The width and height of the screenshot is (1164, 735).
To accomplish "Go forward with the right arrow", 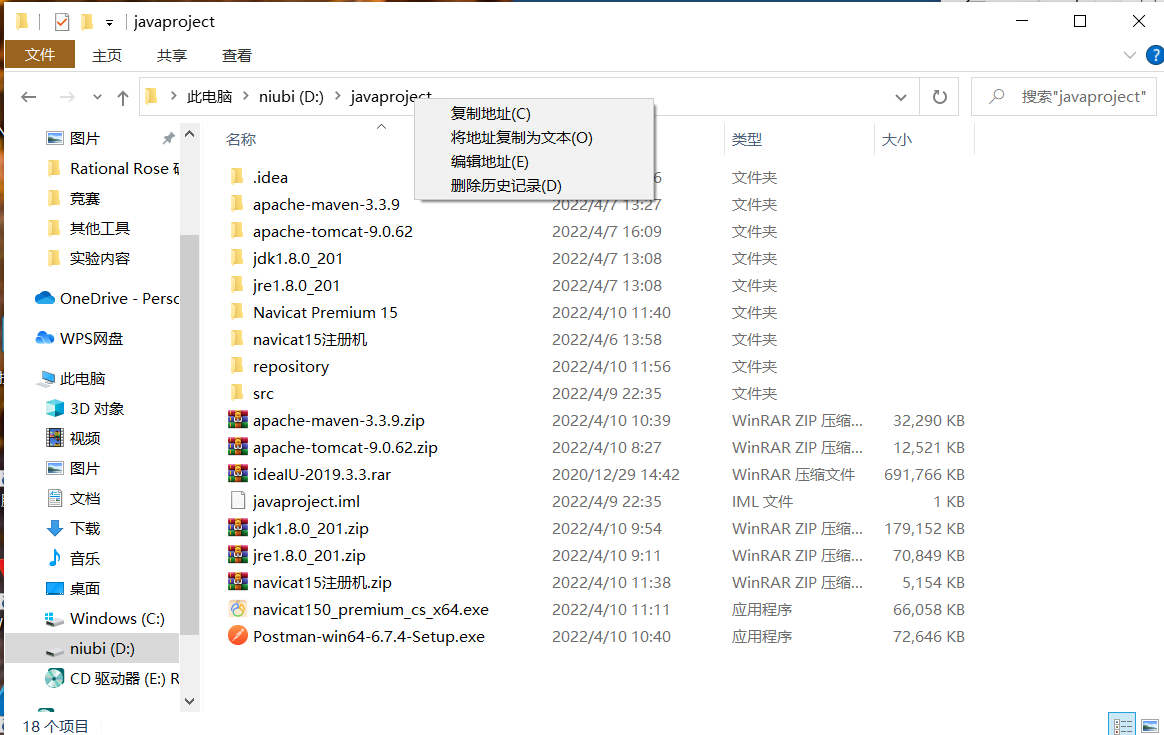I will [x=67, y=97].
